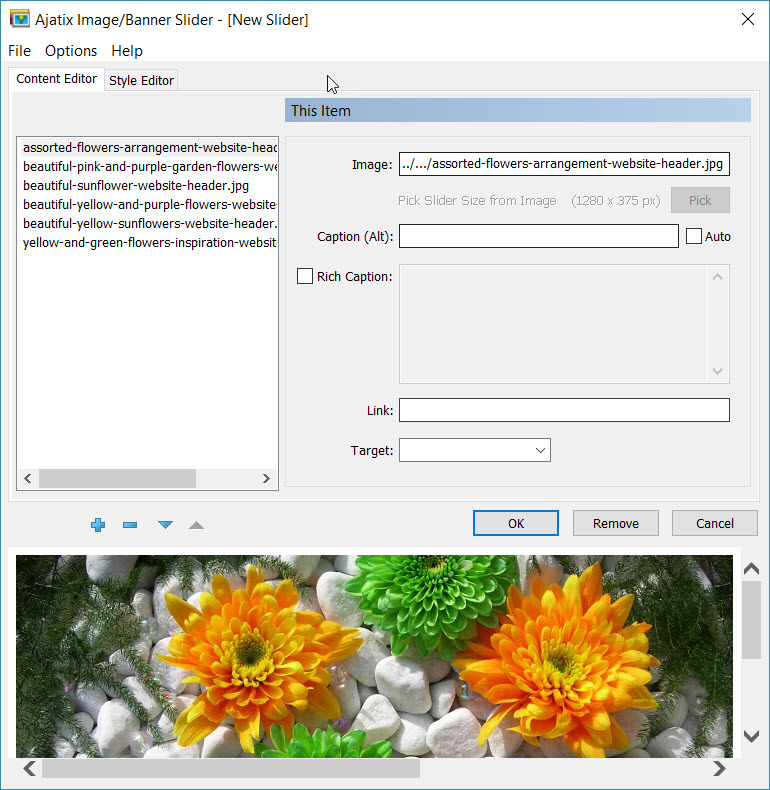Click the Pick slider size button
Viewport: 770px width, 790px height.
(x=700, y=201)
